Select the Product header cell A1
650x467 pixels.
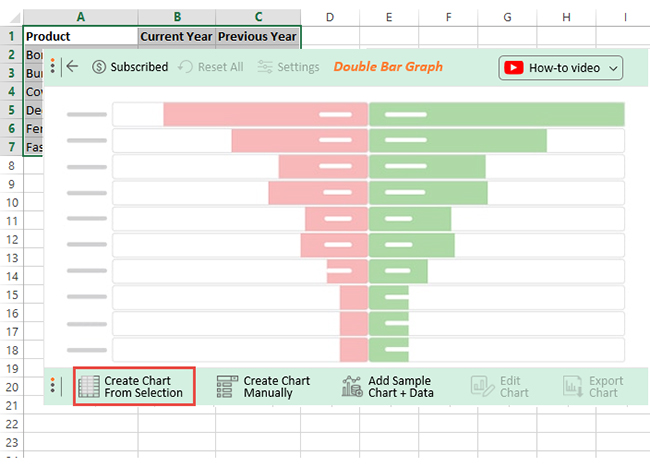click(x=80, y=36)
